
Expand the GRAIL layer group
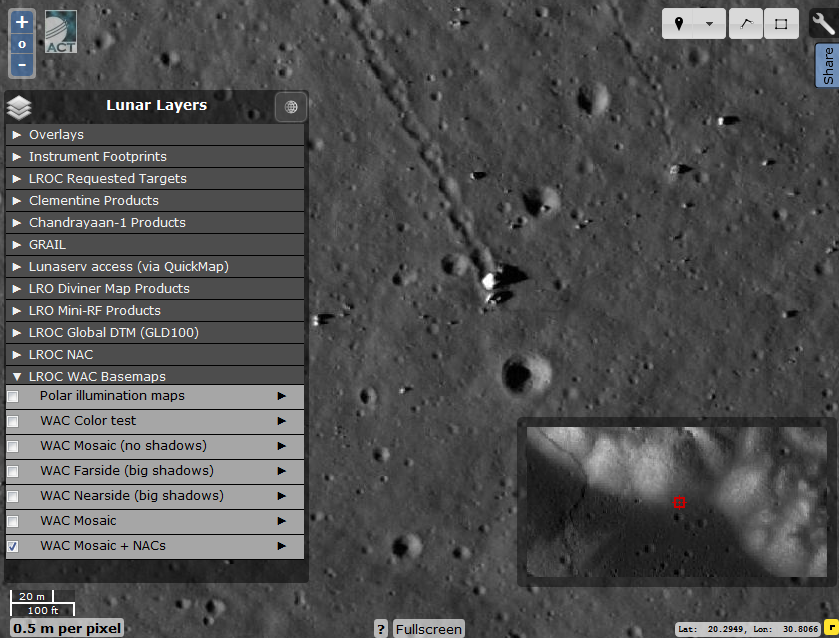(x=155, y=244)
